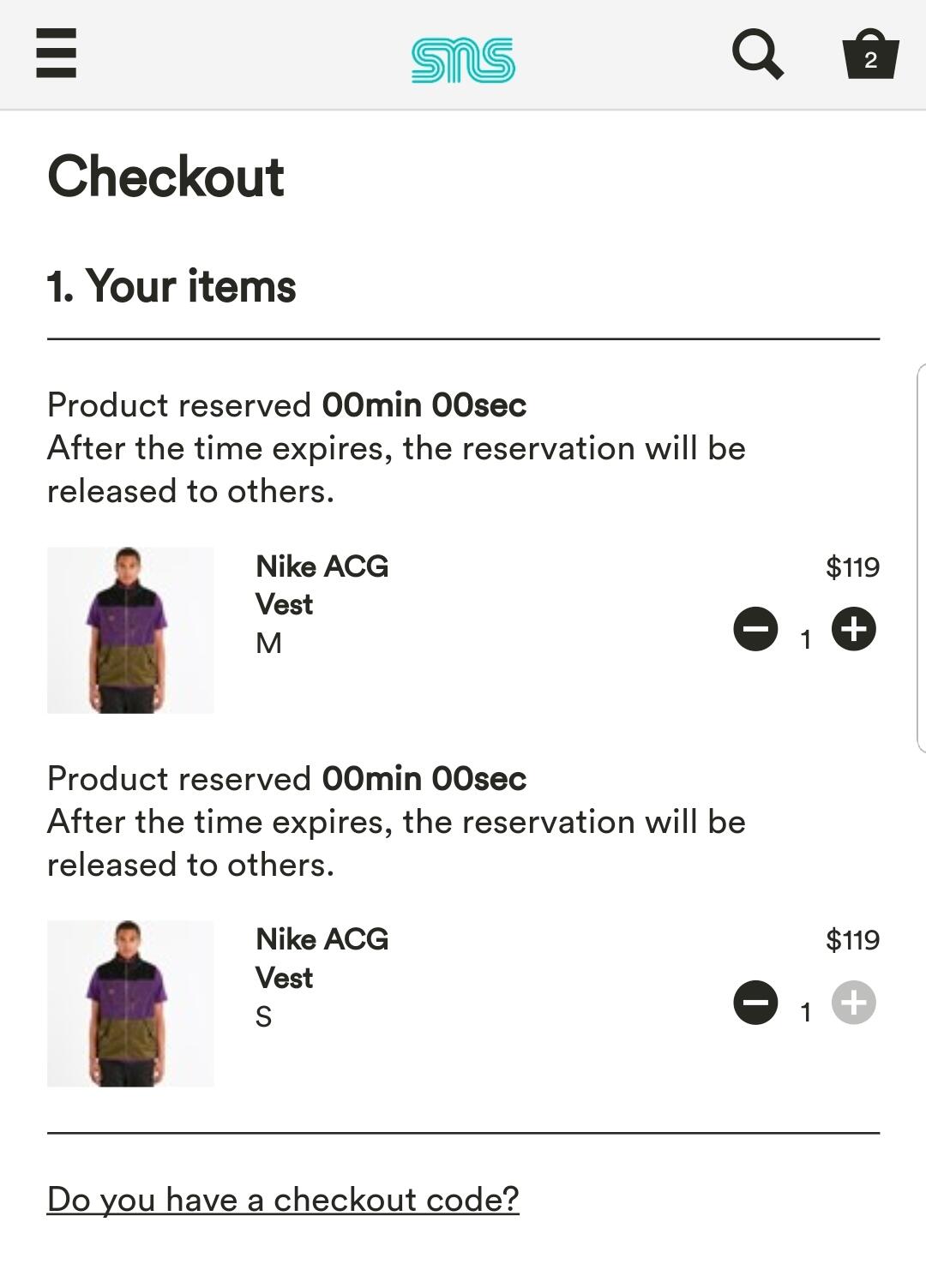Click the $119 price of the M vest
The height and width of the screenshot is (1288, 926).
click(x=852, y=567)
